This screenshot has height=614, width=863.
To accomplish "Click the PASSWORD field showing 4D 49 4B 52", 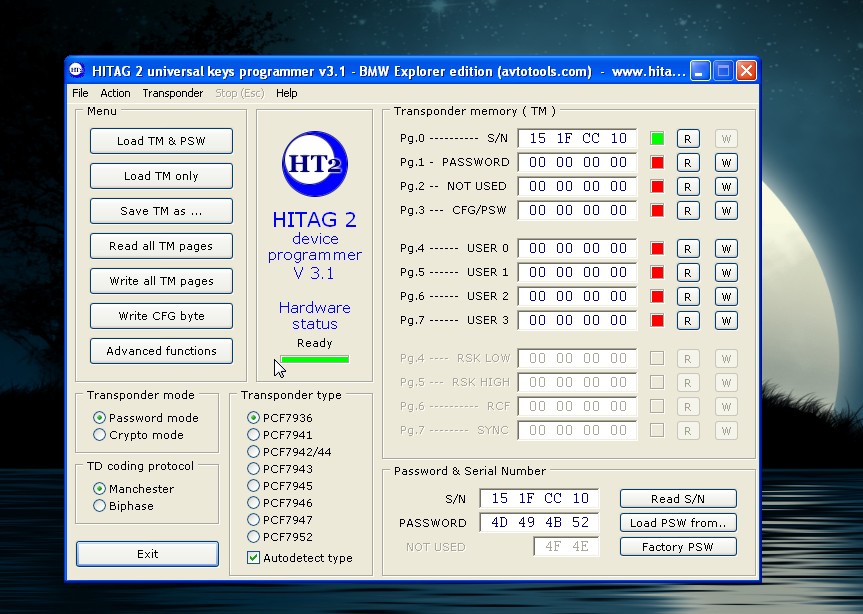I will [539, 522].
